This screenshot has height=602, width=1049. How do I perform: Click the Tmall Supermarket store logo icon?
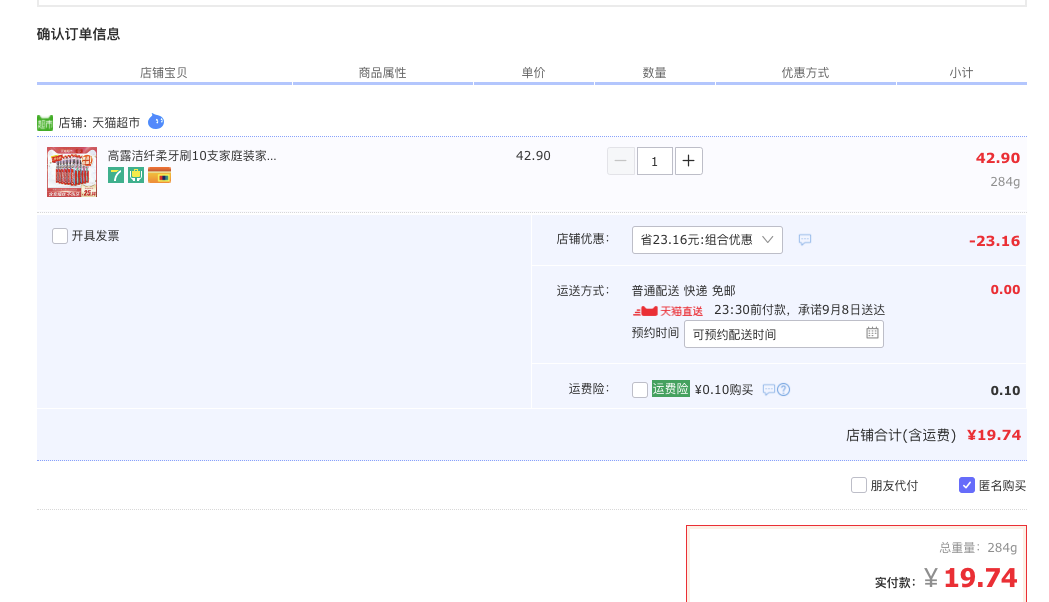45,123
